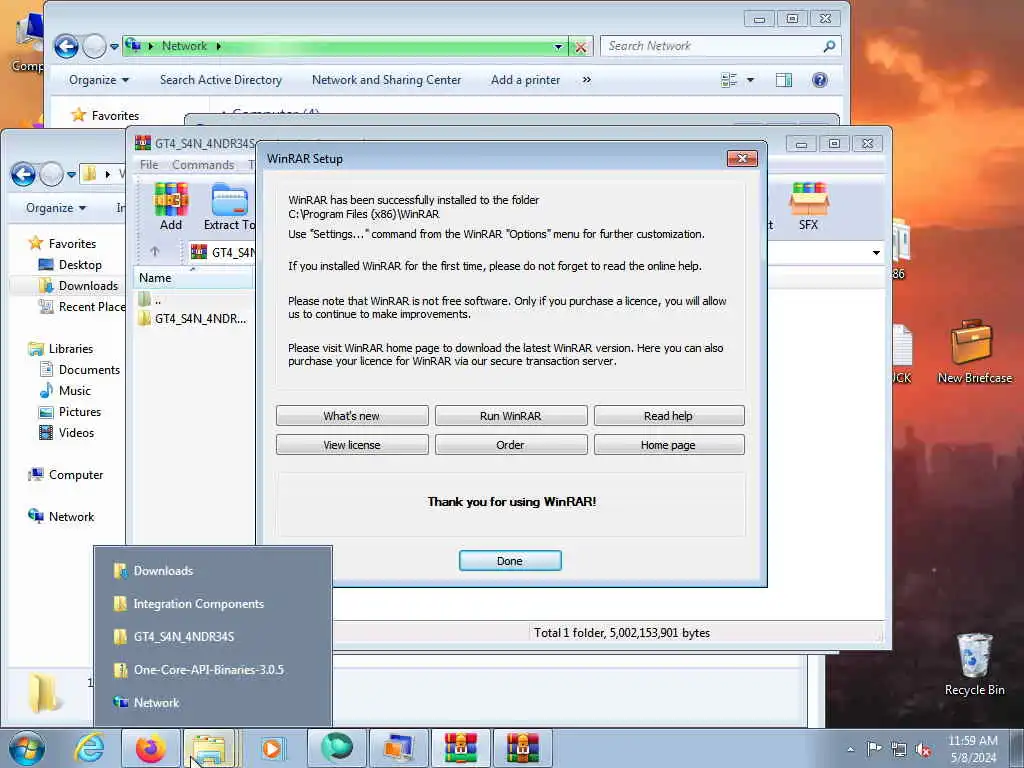Open Firefox from the taskbar

(151, 748)
